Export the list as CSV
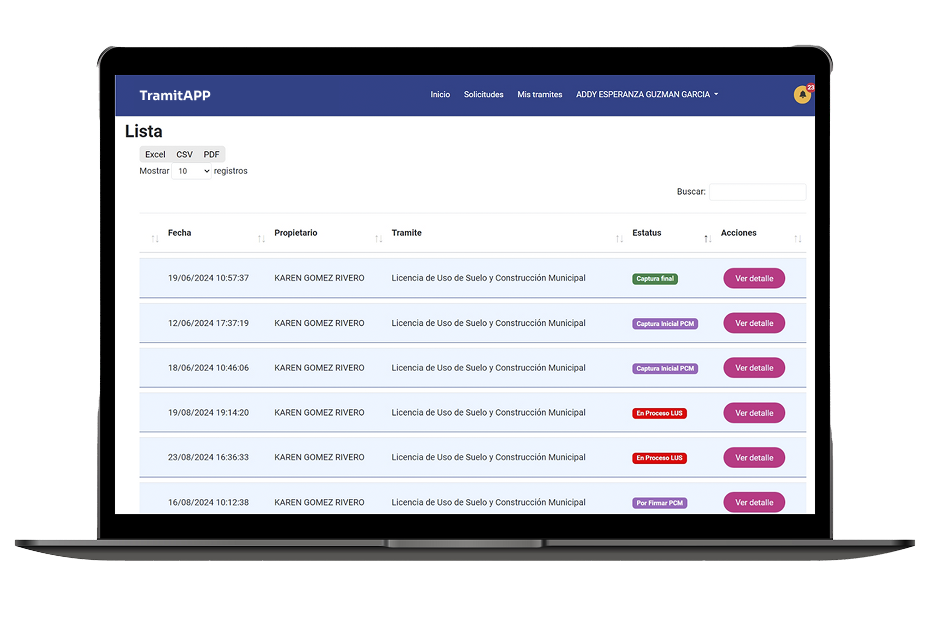 pyautogui.click(x=185, y=155)
